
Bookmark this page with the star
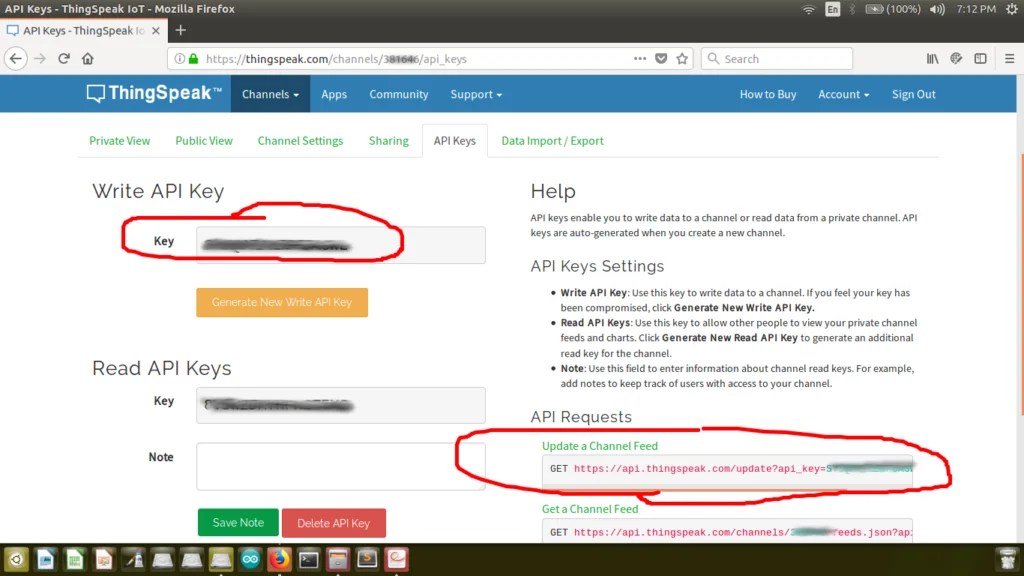click(682, 59)
